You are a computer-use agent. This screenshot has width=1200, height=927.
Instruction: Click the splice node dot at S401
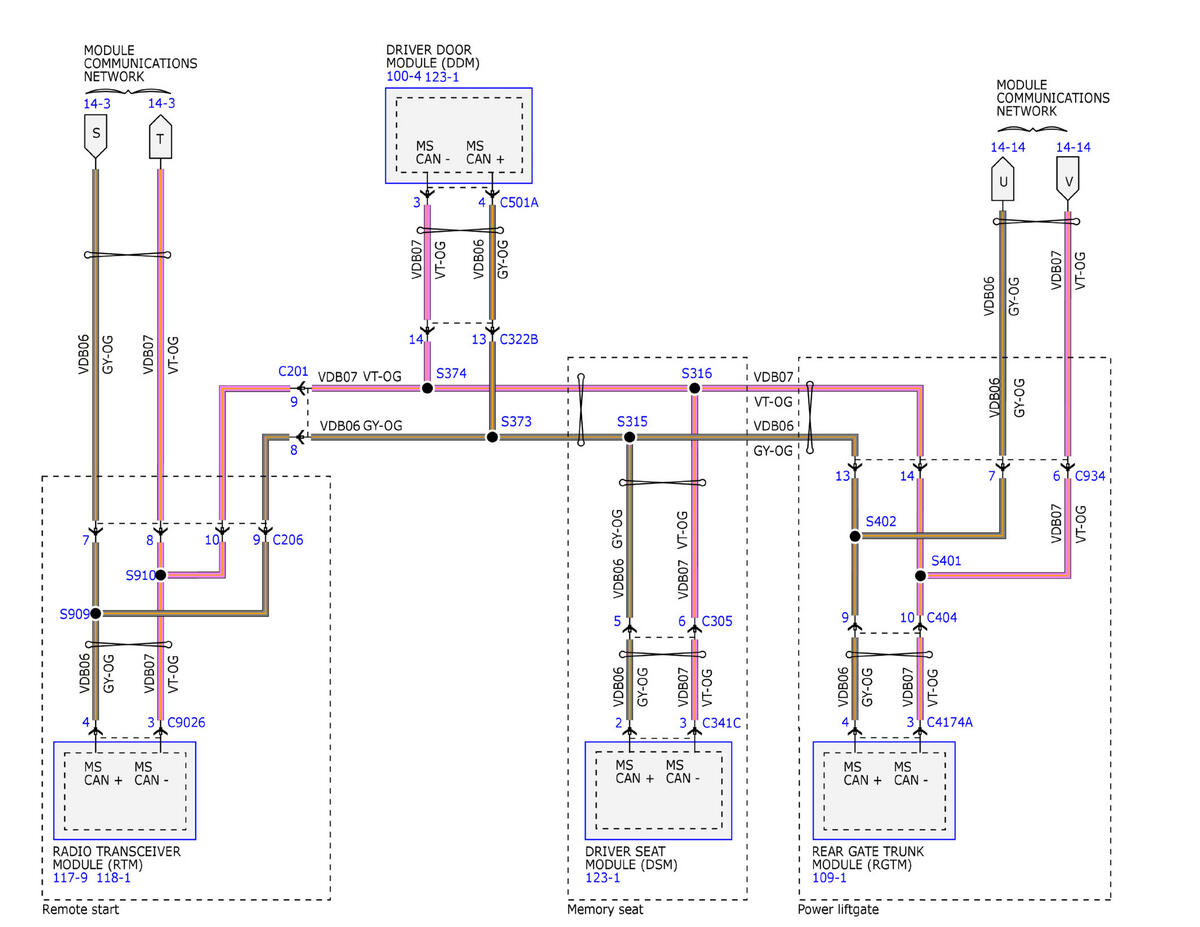pos(920,575)
